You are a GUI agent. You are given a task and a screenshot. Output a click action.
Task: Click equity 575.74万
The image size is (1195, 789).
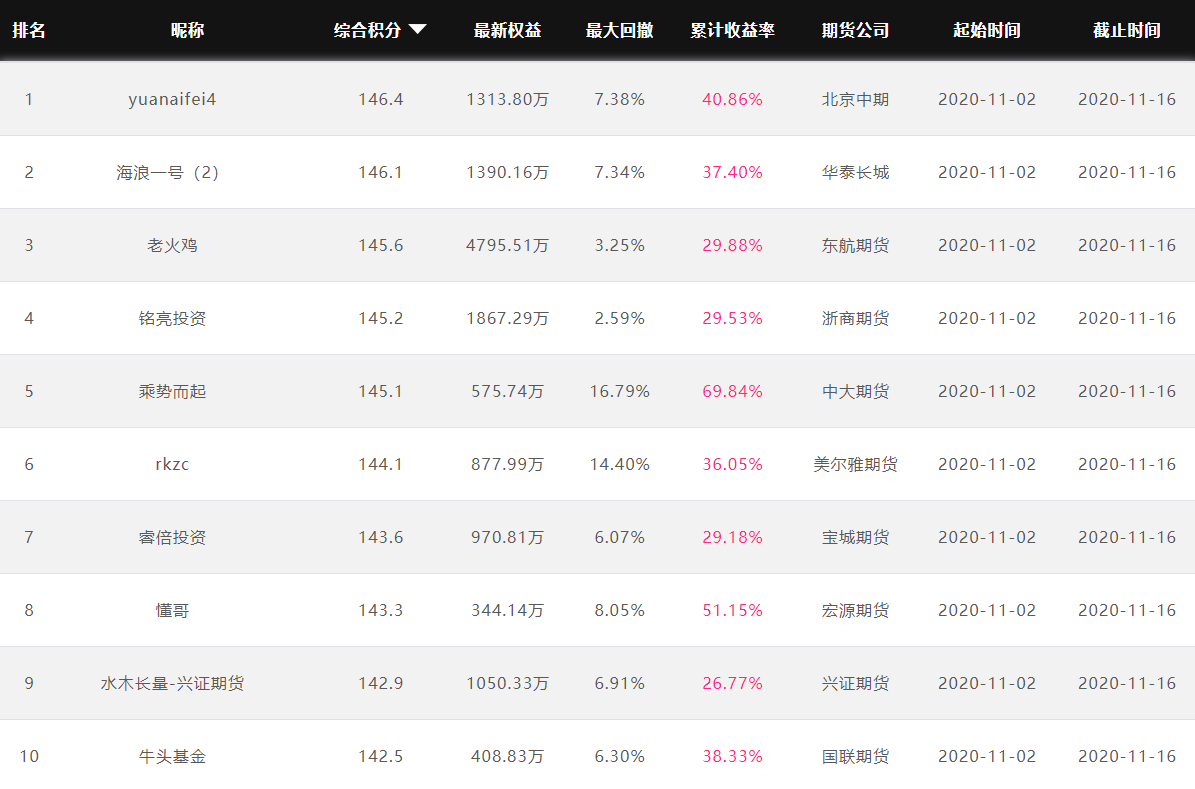coord(508,392)
